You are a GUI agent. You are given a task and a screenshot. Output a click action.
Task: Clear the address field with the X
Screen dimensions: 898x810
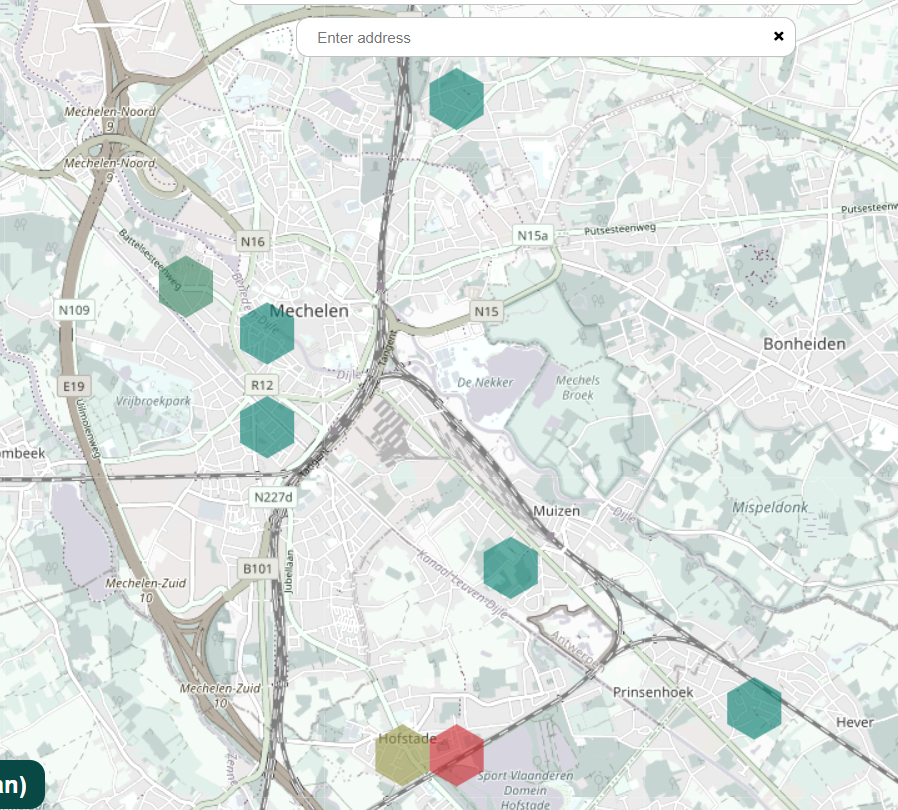pos(778,36)
